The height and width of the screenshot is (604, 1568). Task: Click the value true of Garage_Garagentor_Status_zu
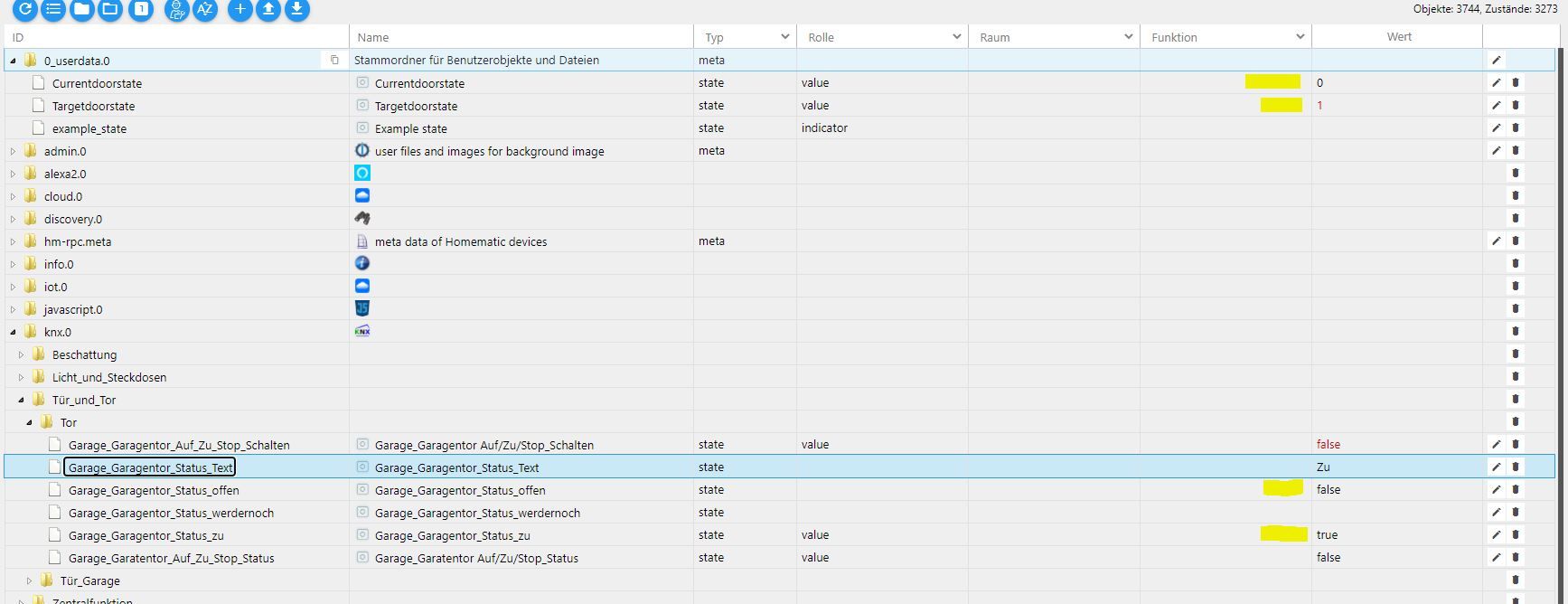click(x=1327, y=535)
